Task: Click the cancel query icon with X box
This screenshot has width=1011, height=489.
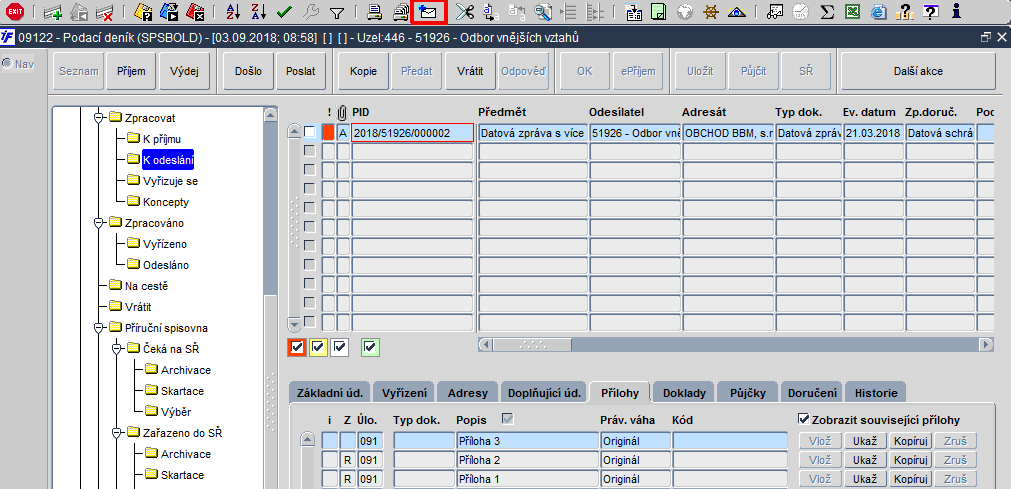Action: tap(193, 11)
